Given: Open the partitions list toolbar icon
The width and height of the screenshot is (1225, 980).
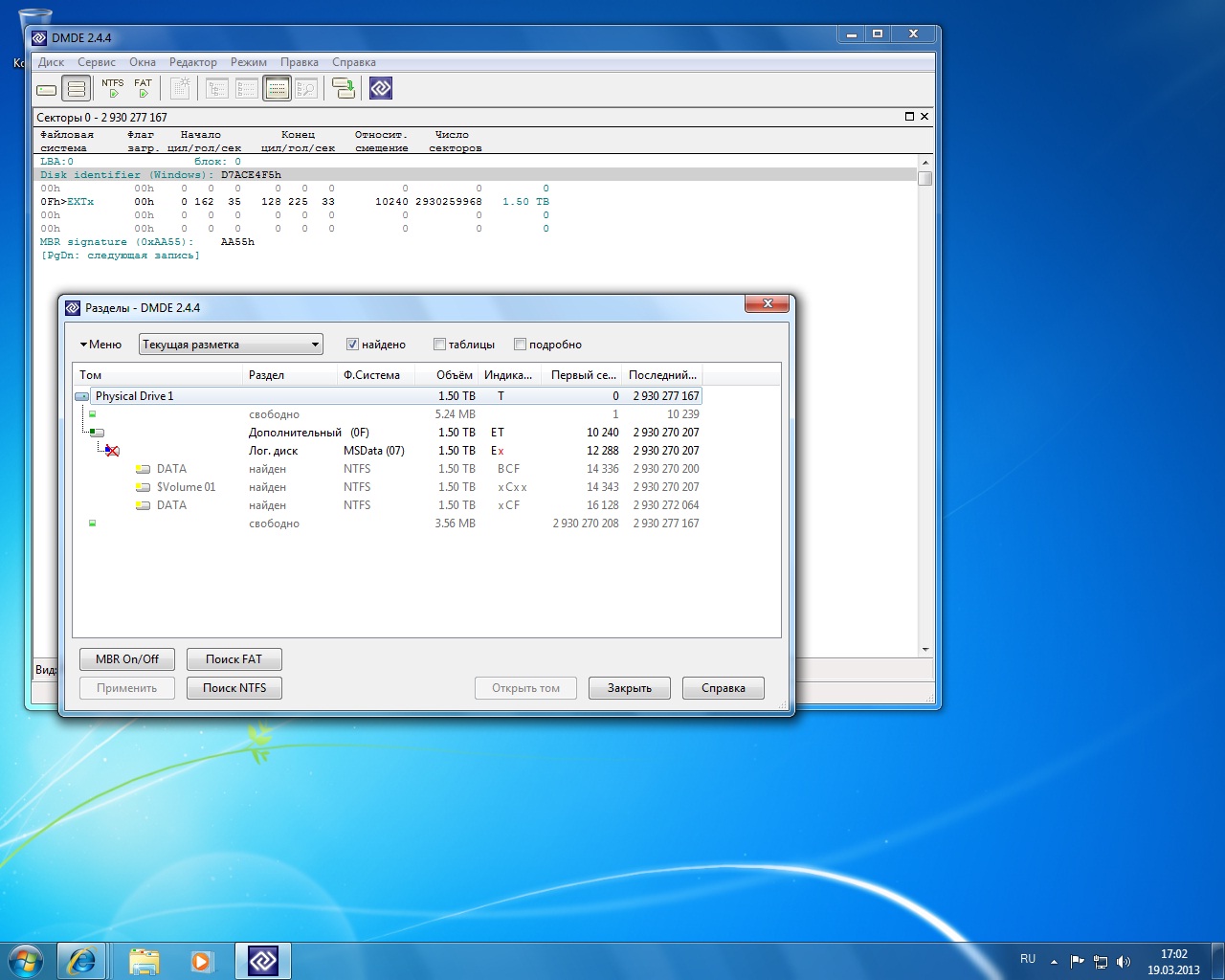Looking at the screenshot, I should (x=77, y=89).
